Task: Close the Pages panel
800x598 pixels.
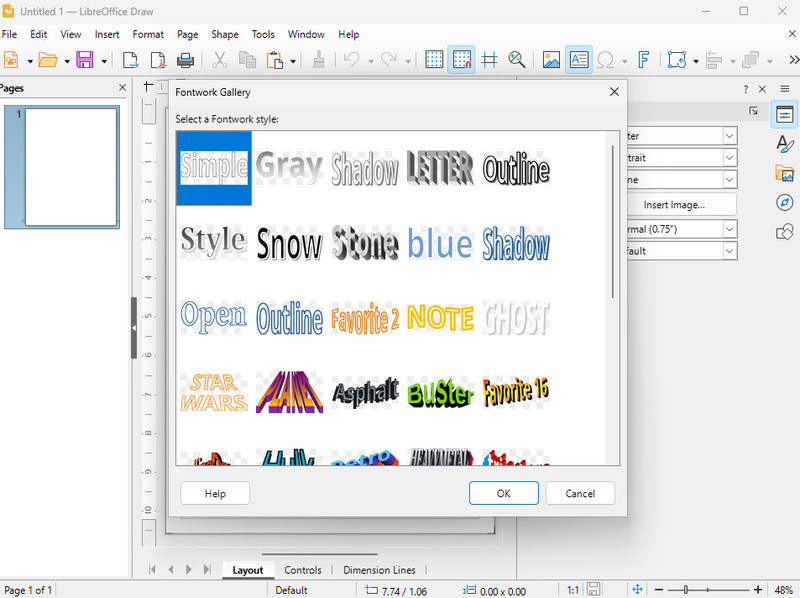Action: pyautogui.click(x=122, y=88)
